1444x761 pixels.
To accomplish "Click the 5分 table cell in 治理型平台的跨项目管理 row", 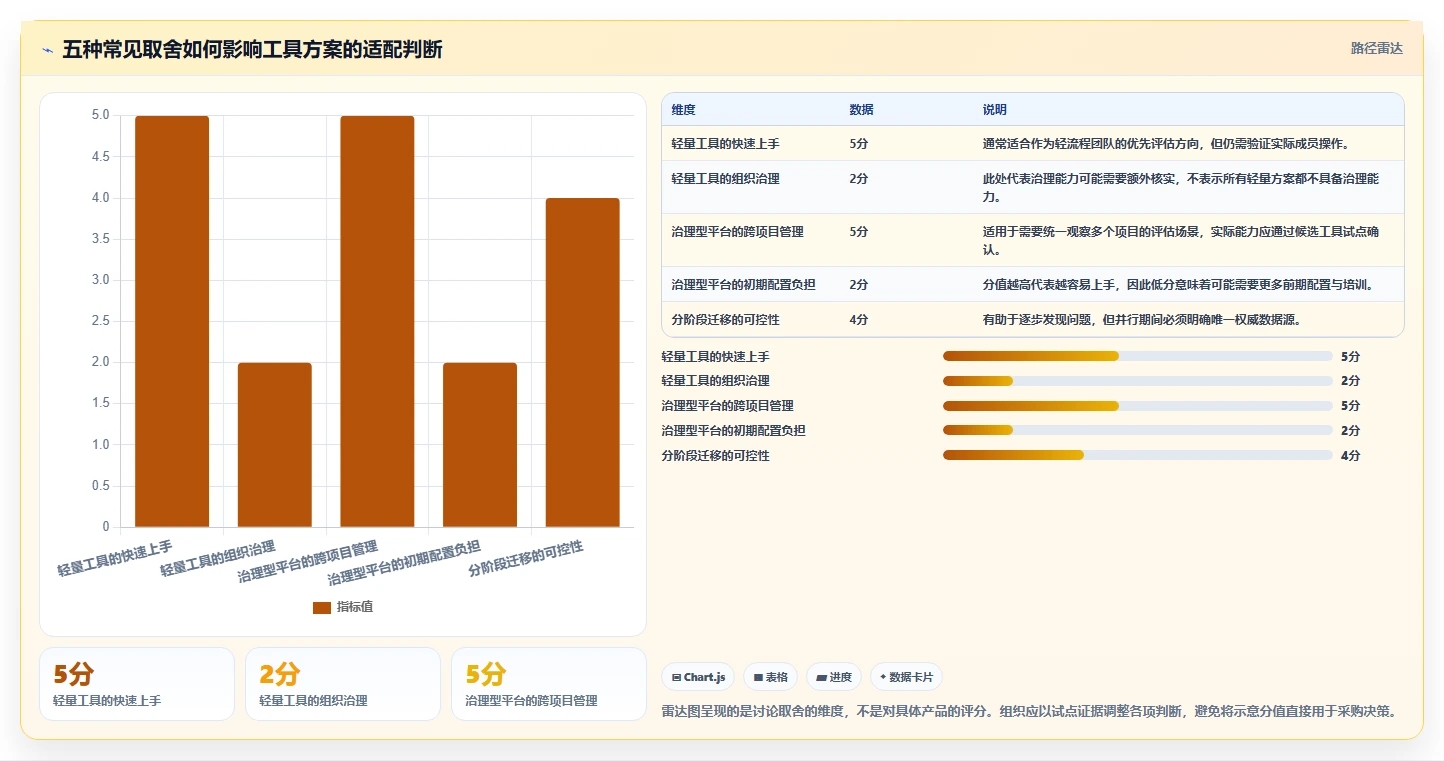I will pyautogui.click(x=859, y=232).
